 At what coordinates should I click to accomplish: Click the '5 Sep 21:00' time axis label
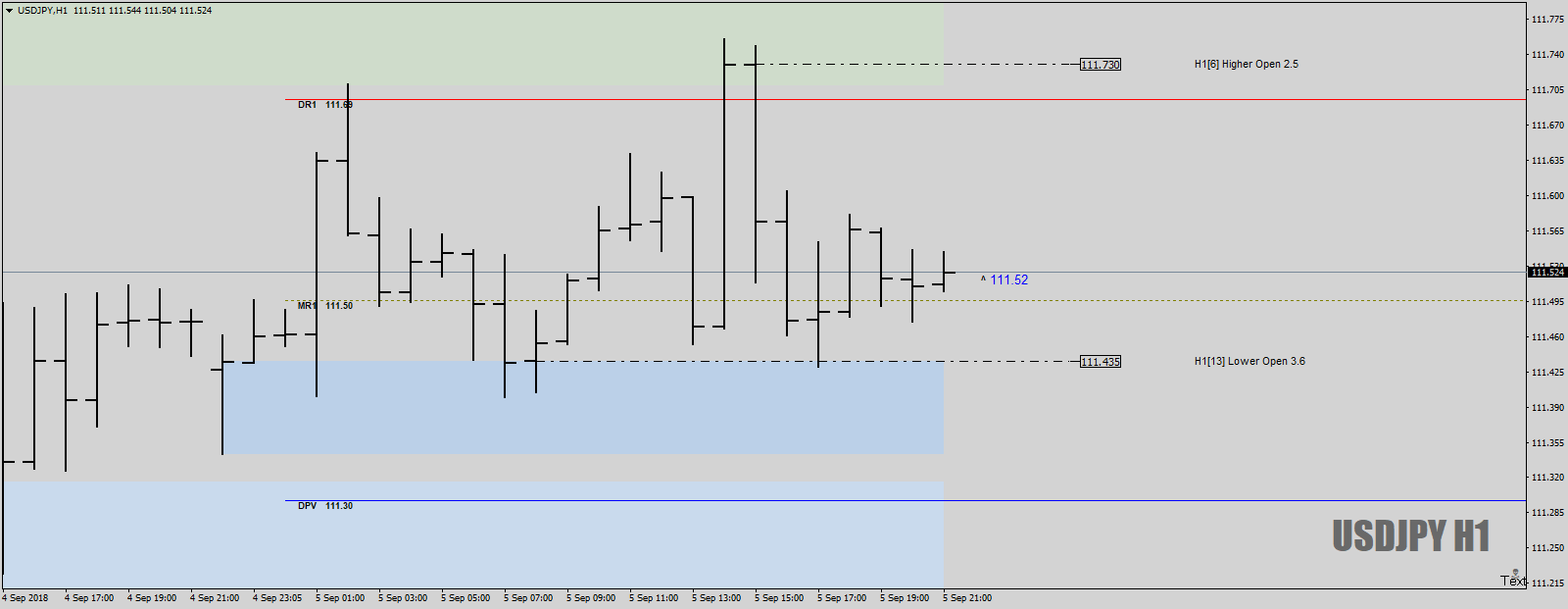[967, 598]
